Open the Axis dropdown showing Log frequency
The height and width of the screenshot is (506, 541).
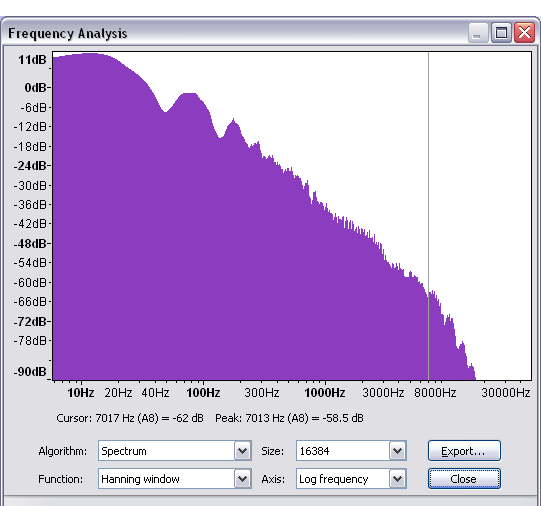pyautogui.click(x=351, y=478)
